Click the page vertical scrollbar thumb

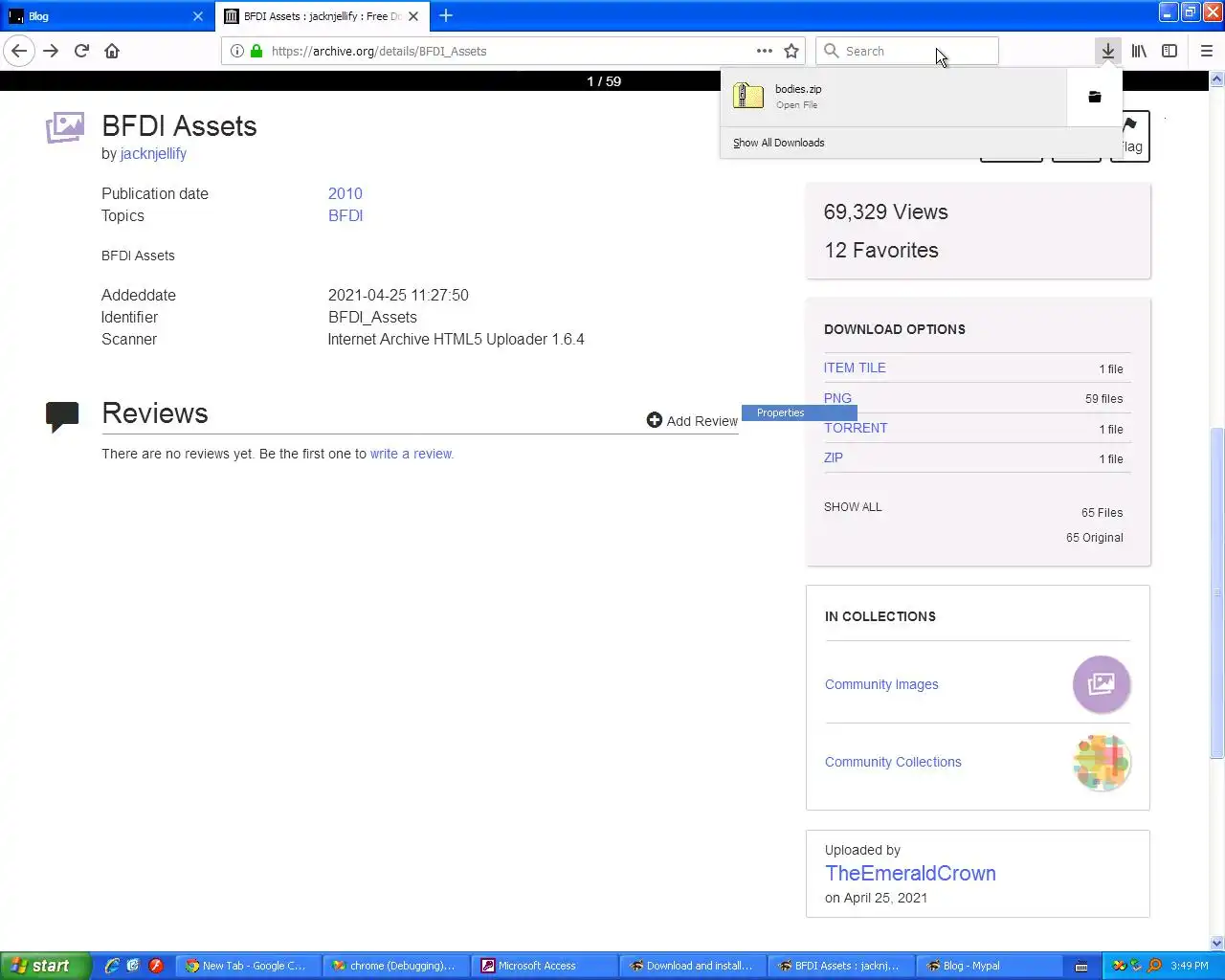(1217, 593)
